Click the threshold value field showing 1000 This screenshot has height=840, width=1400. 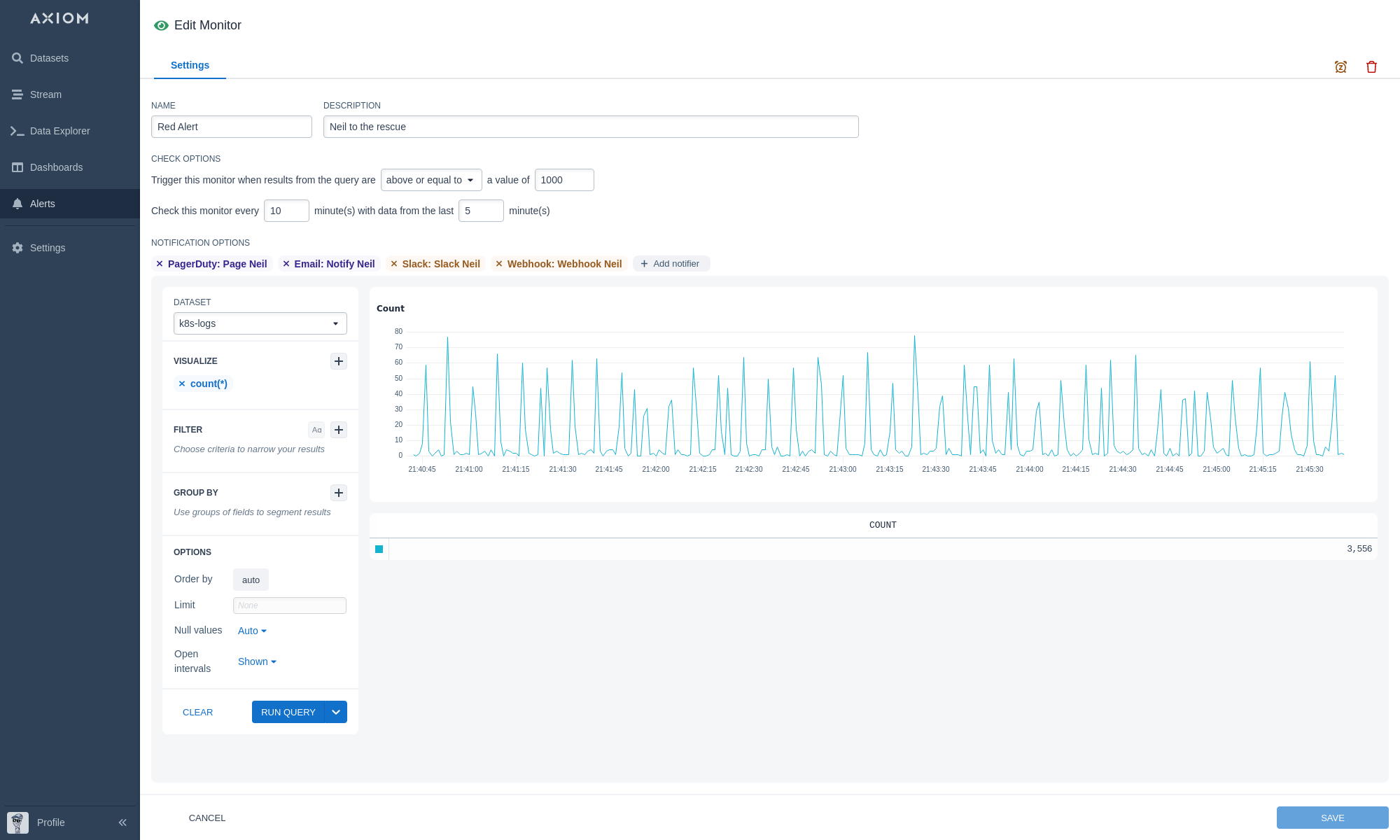[563, 180]
